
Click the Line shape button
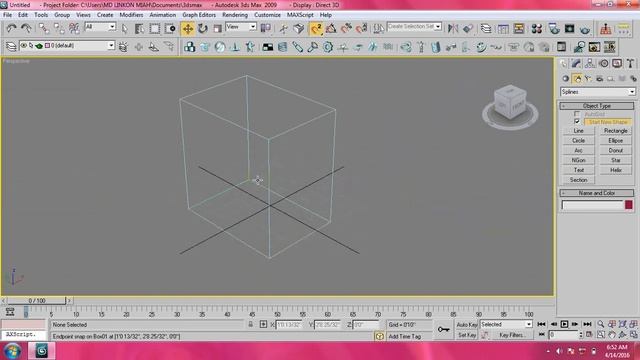point(578,131)
